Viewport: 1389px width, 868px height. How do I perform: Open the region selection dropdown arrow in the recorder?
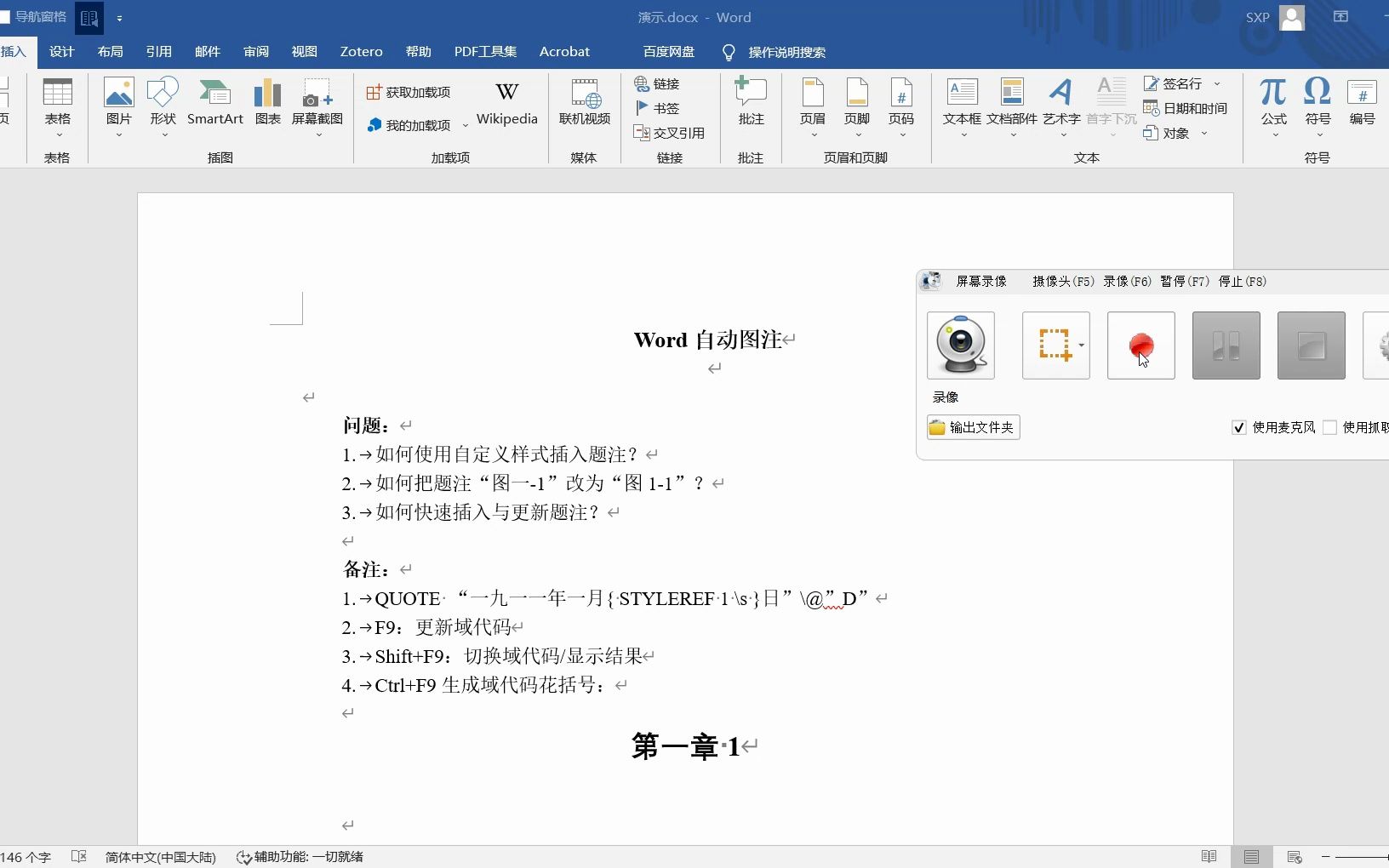(x=1081, y=345)
